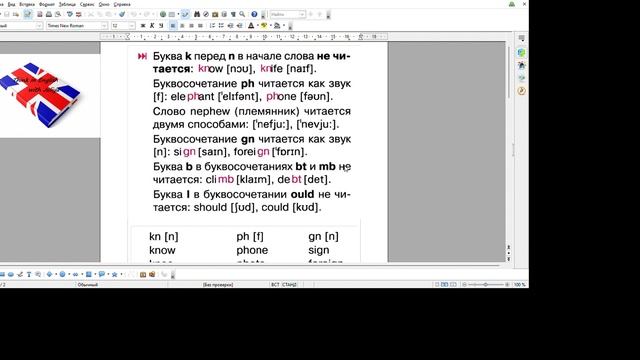
Task: Toggle Justified paragraph alignment
Action: click(200, 26)
